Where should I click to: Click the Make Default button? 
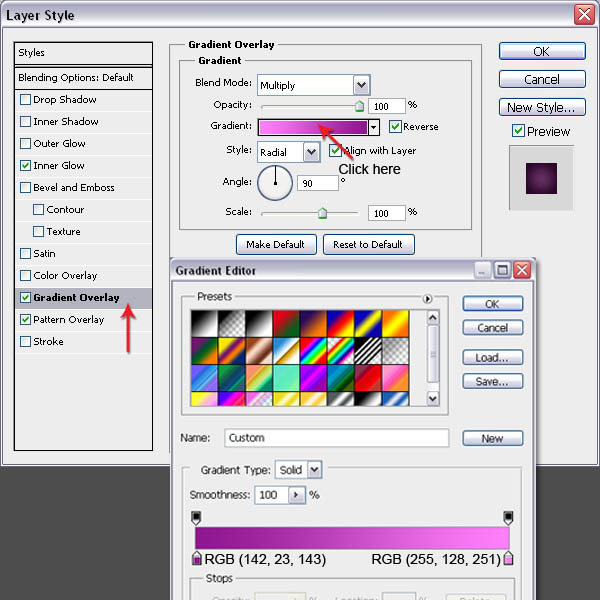(277, 245)
